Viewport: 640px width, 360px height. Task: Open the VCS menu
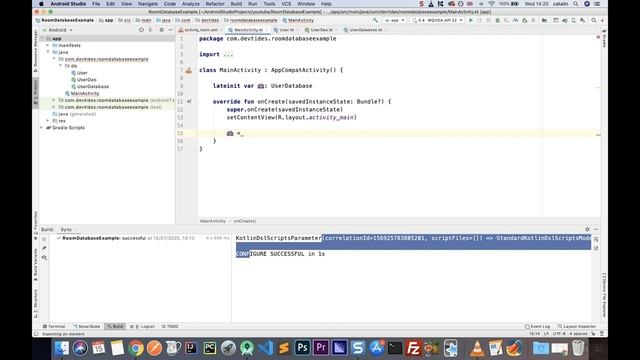point(286,4)
